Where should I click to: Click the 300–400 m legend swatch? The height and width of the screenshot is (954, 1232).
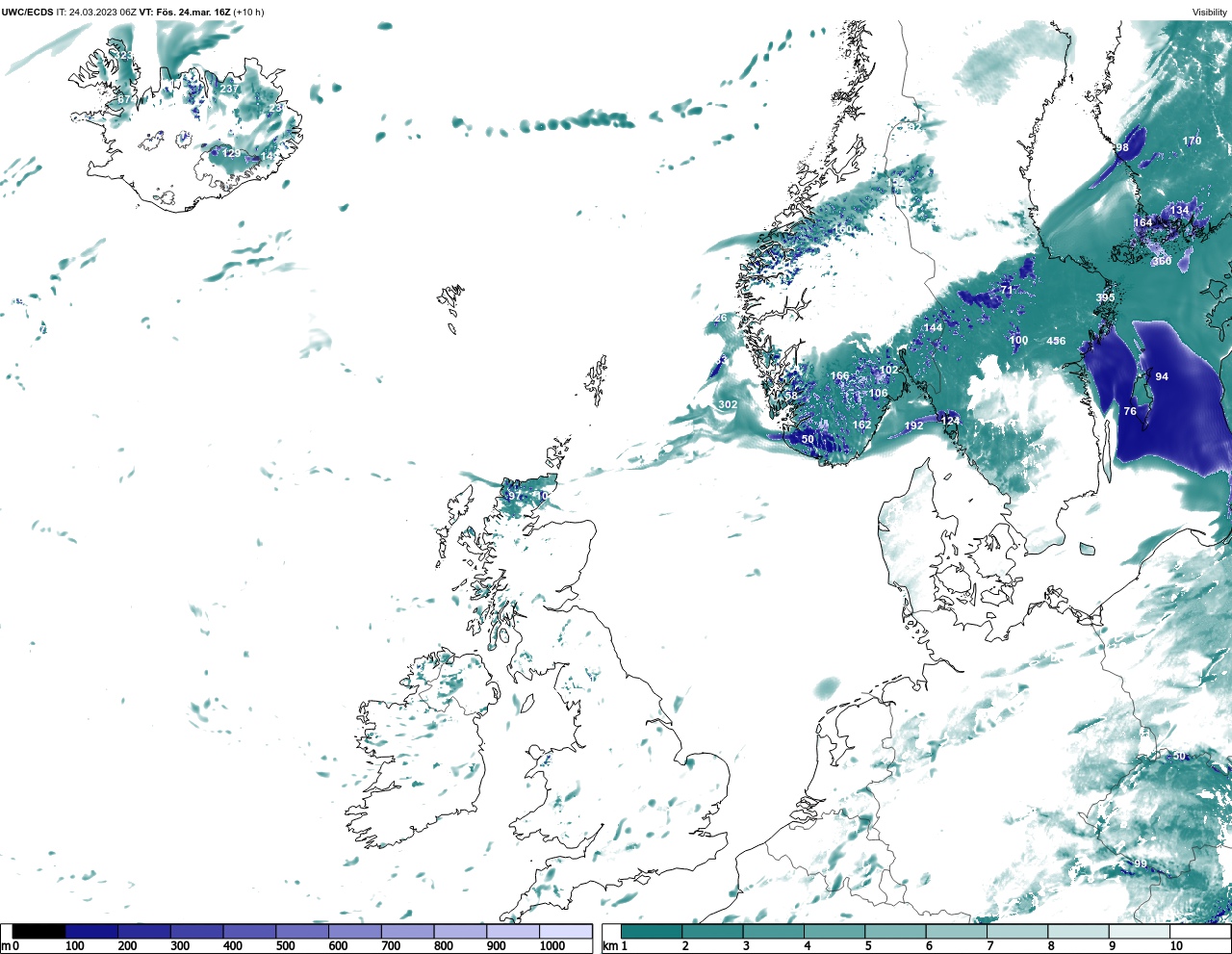coord(196,932)
